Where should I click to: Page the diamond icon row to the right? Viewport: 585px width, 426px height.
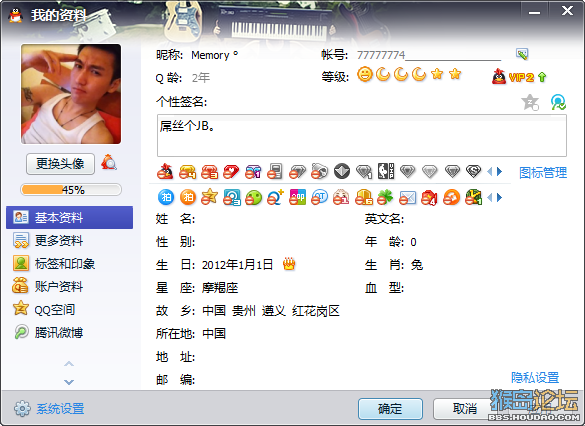pyautogui.click(x=500, y=172)
